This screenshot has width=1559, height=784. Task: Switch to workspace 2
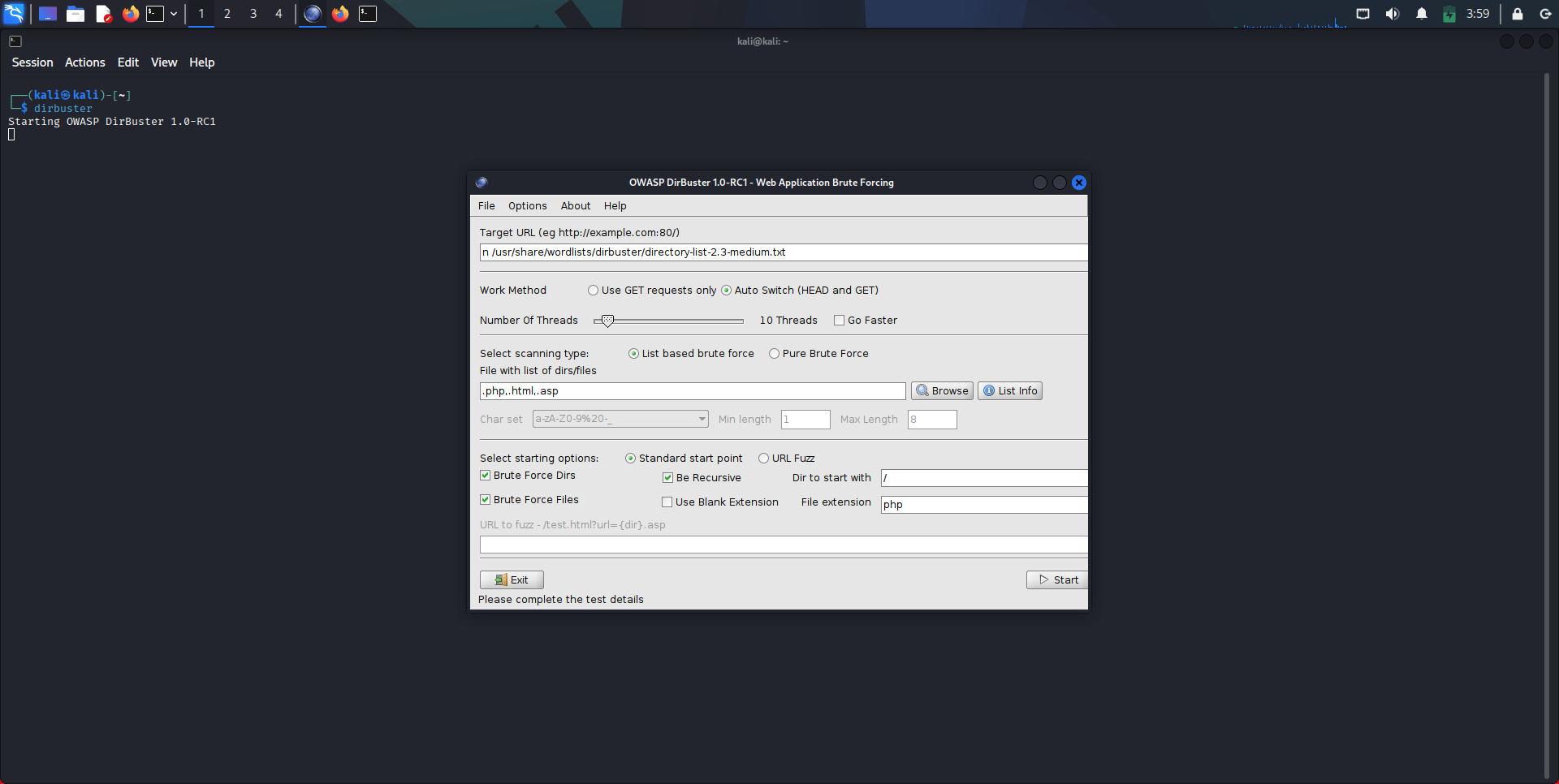pyautogui.click(x=227, y=14)
